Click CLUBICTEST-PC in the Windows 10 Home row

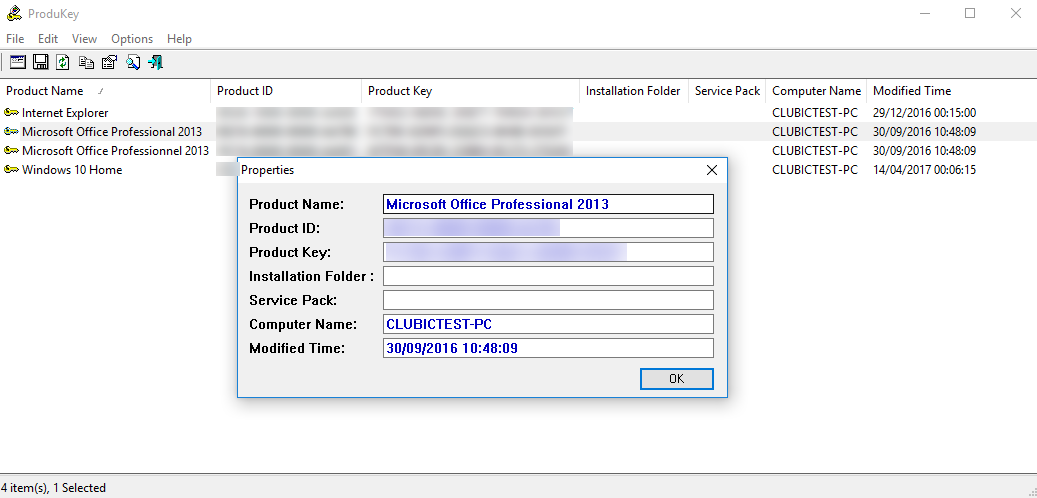(x=815, y=169)
